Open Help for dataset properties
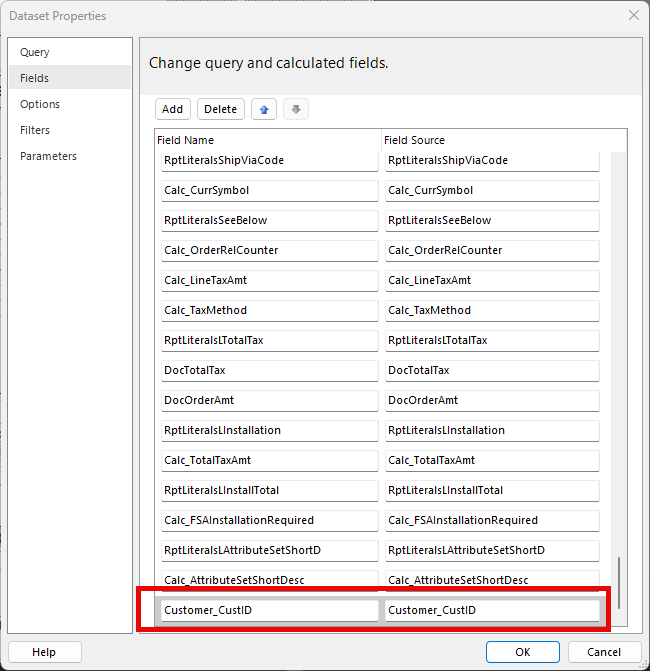650x671 pixels. pyautogui.click(x=45, y=652)
